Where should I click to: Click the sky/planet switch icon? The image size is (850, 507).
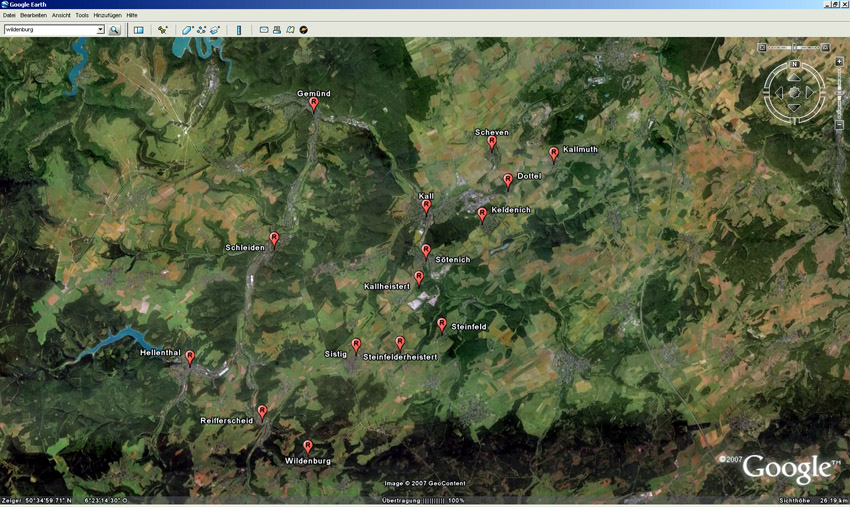click(304, 30)
